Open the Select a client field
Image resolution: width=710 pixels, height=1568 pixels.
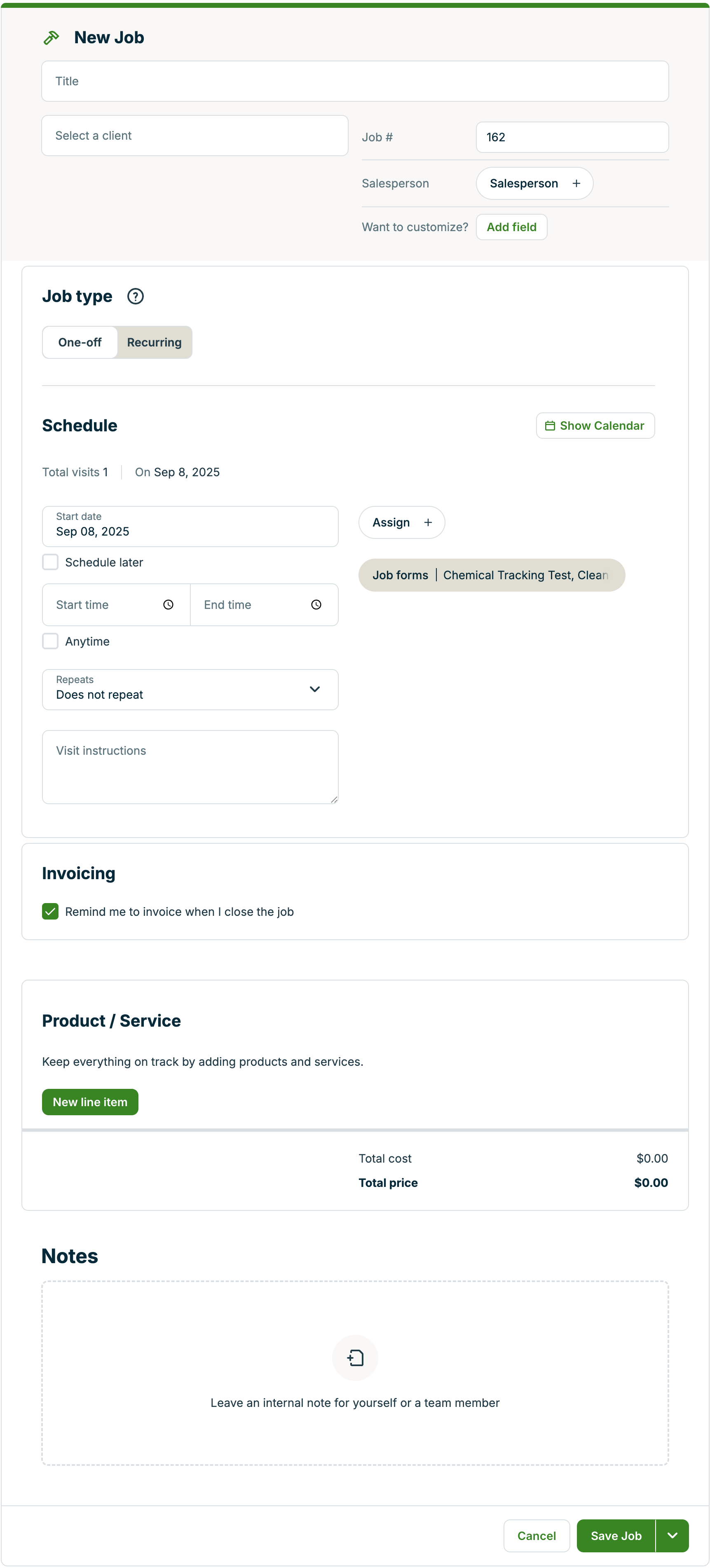195,136
